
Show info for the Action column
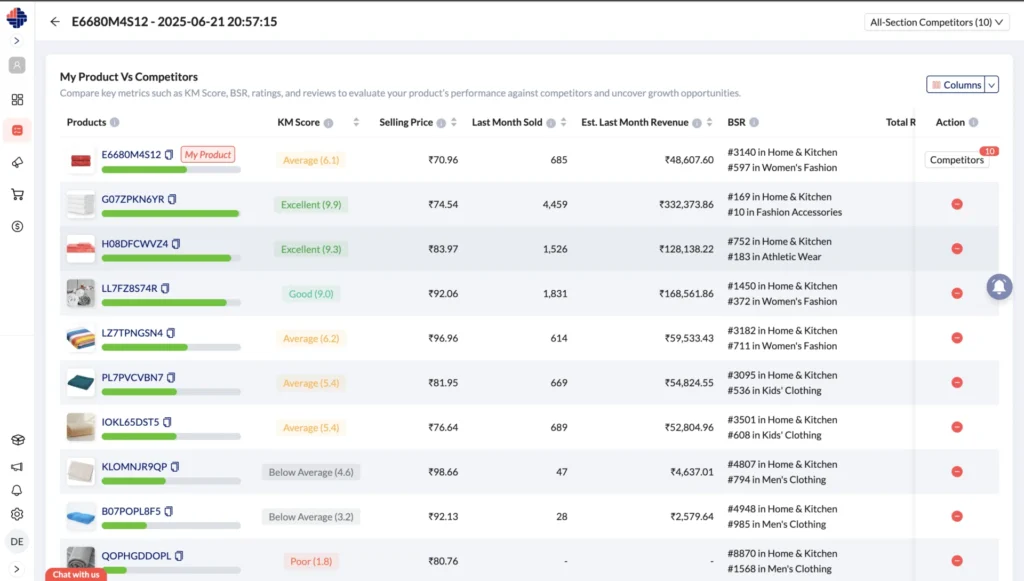pyautogui.click(x=974, y=123)
